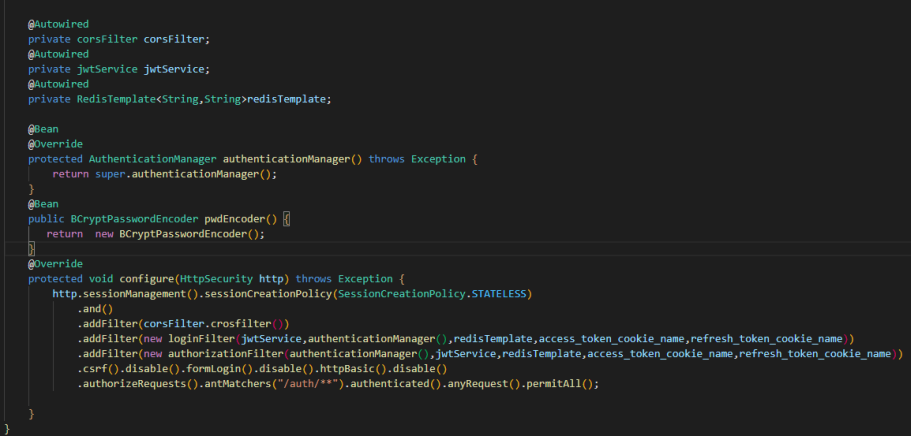Click the @Autowired annotation above the corsFilter field

58,24
